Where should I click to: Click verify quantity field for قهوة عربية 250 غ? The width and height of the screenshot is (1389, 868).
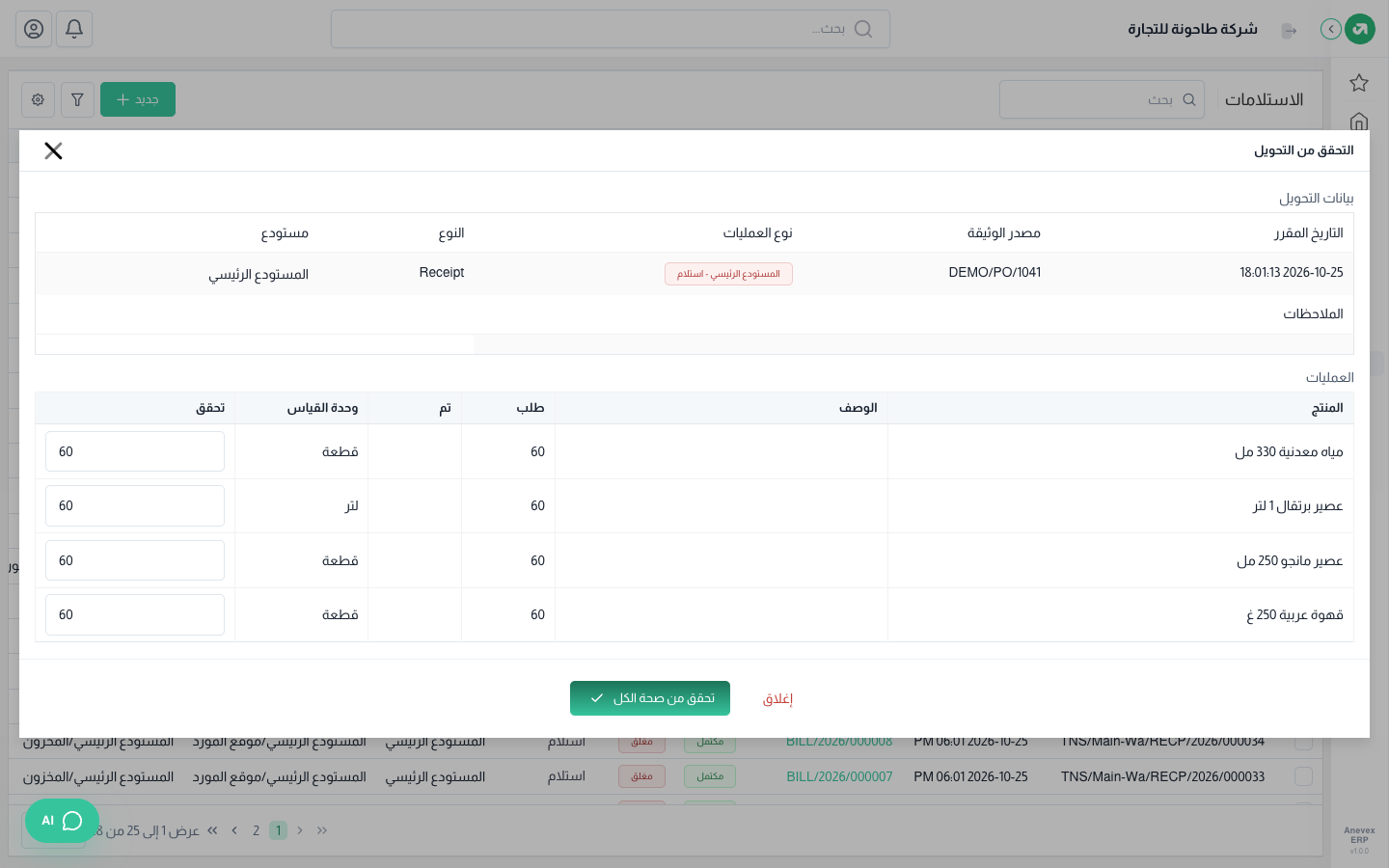tap(135, 614)
